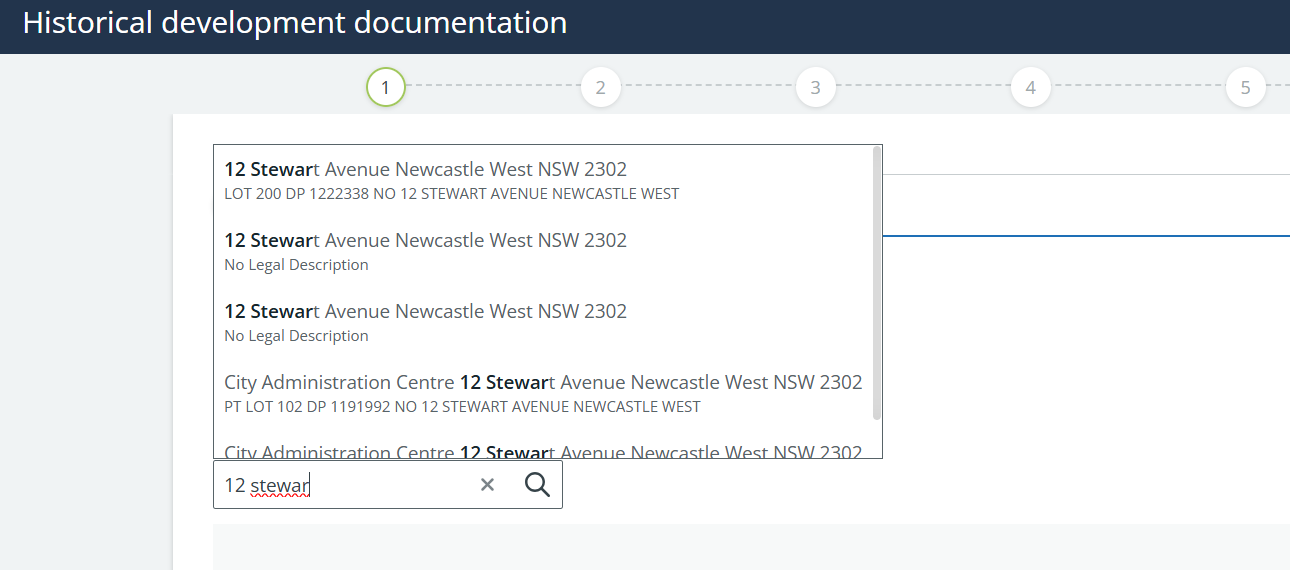Click the misspelled word 'stewar' in the search box
1290x570 pixels.
click(x=280, y=485)
